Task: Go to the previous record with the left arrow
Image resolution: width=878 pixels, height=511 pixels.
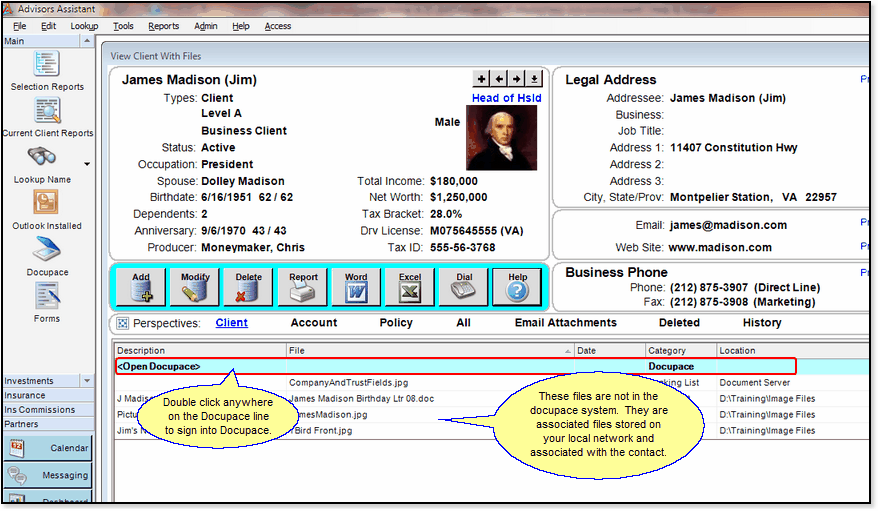Action: 499,79
